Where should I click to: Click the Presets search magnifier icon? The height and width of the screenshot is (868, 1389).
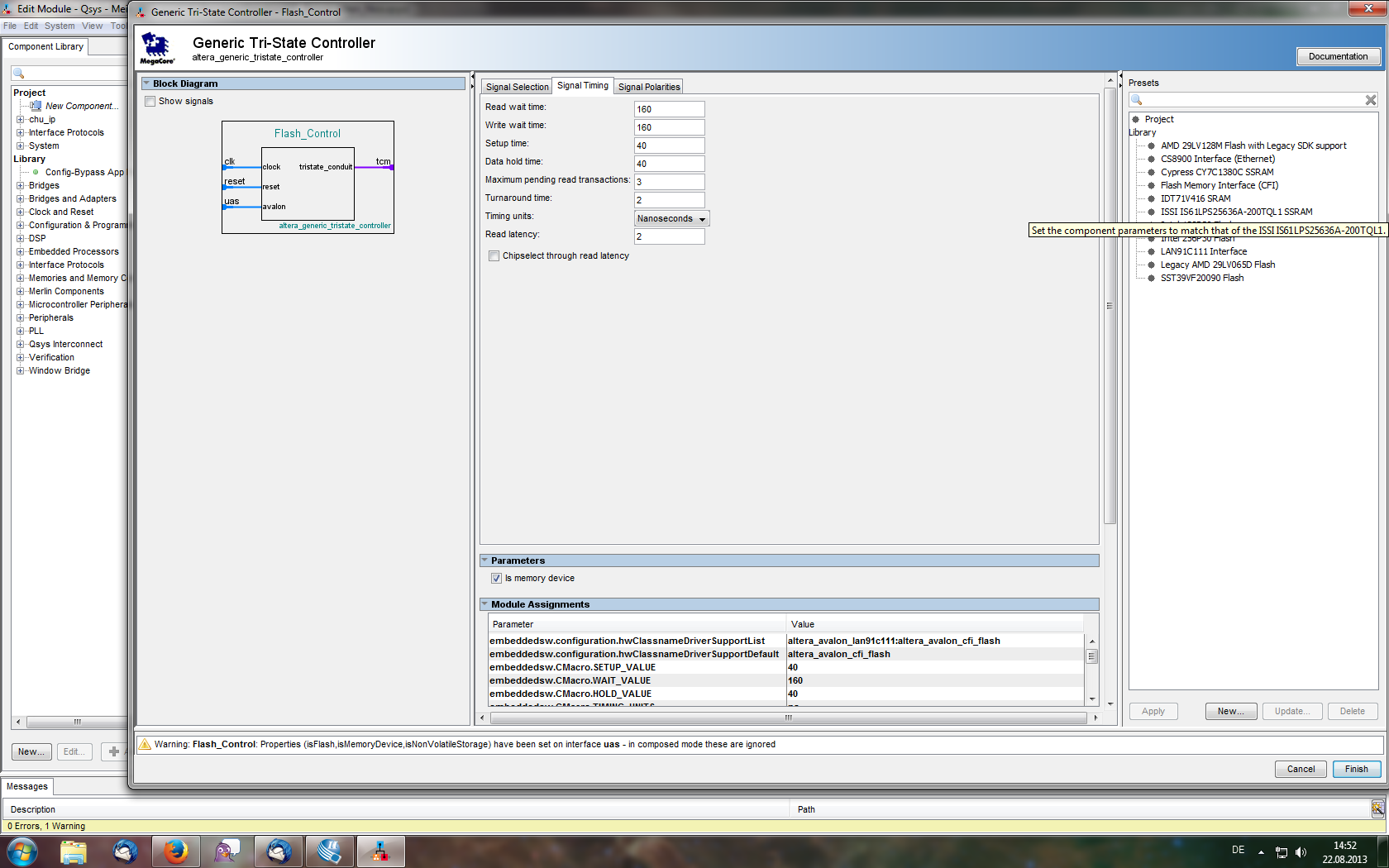coord(1137,100)
